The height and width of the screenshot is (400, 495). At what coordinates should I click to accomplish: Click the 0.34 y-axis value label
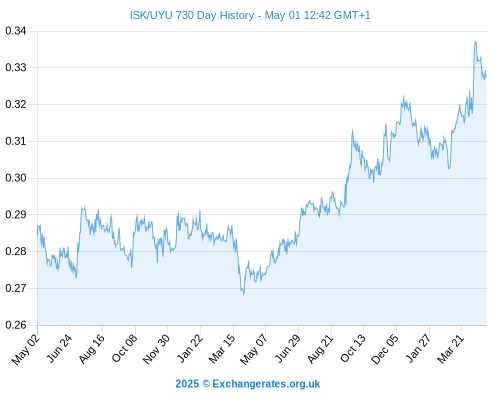coord(15,31)
